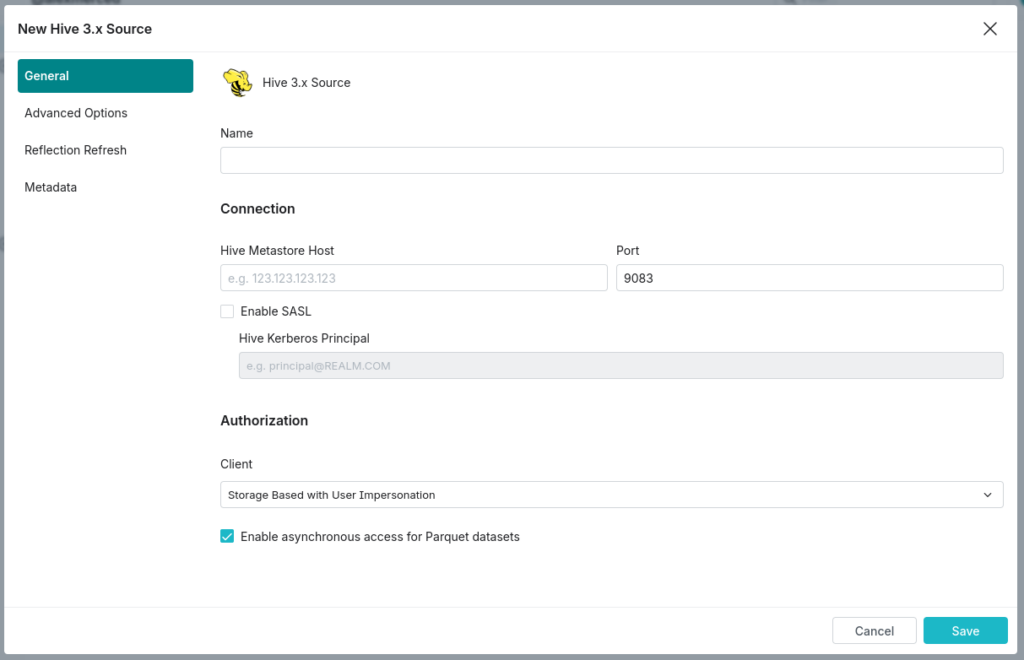Click the Authorization section heading
1024x660 pixels.
(264, 420)
